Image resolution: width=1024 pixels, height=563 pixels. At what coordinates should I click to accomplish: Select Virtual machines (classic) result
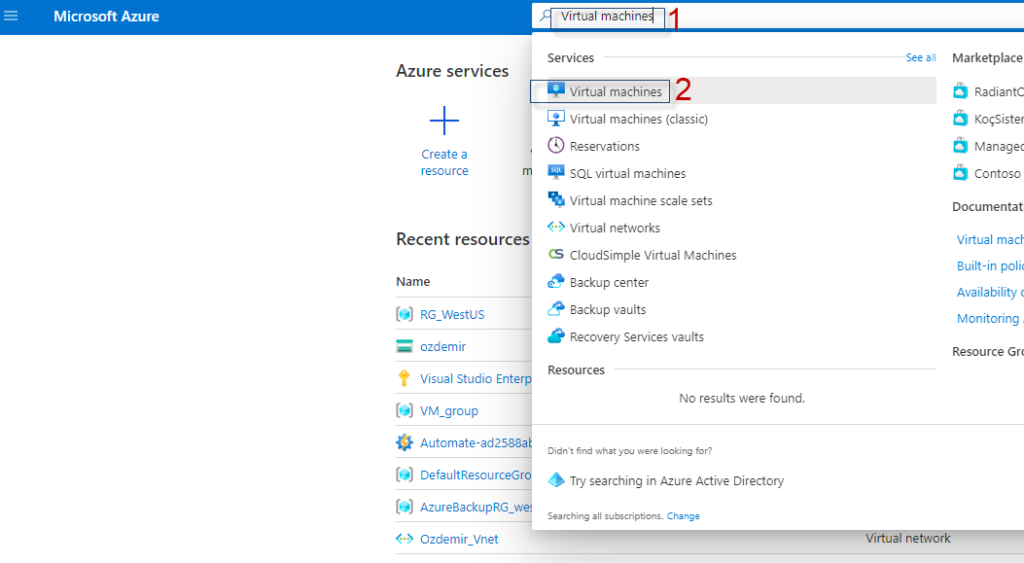(x=638, y=119)
